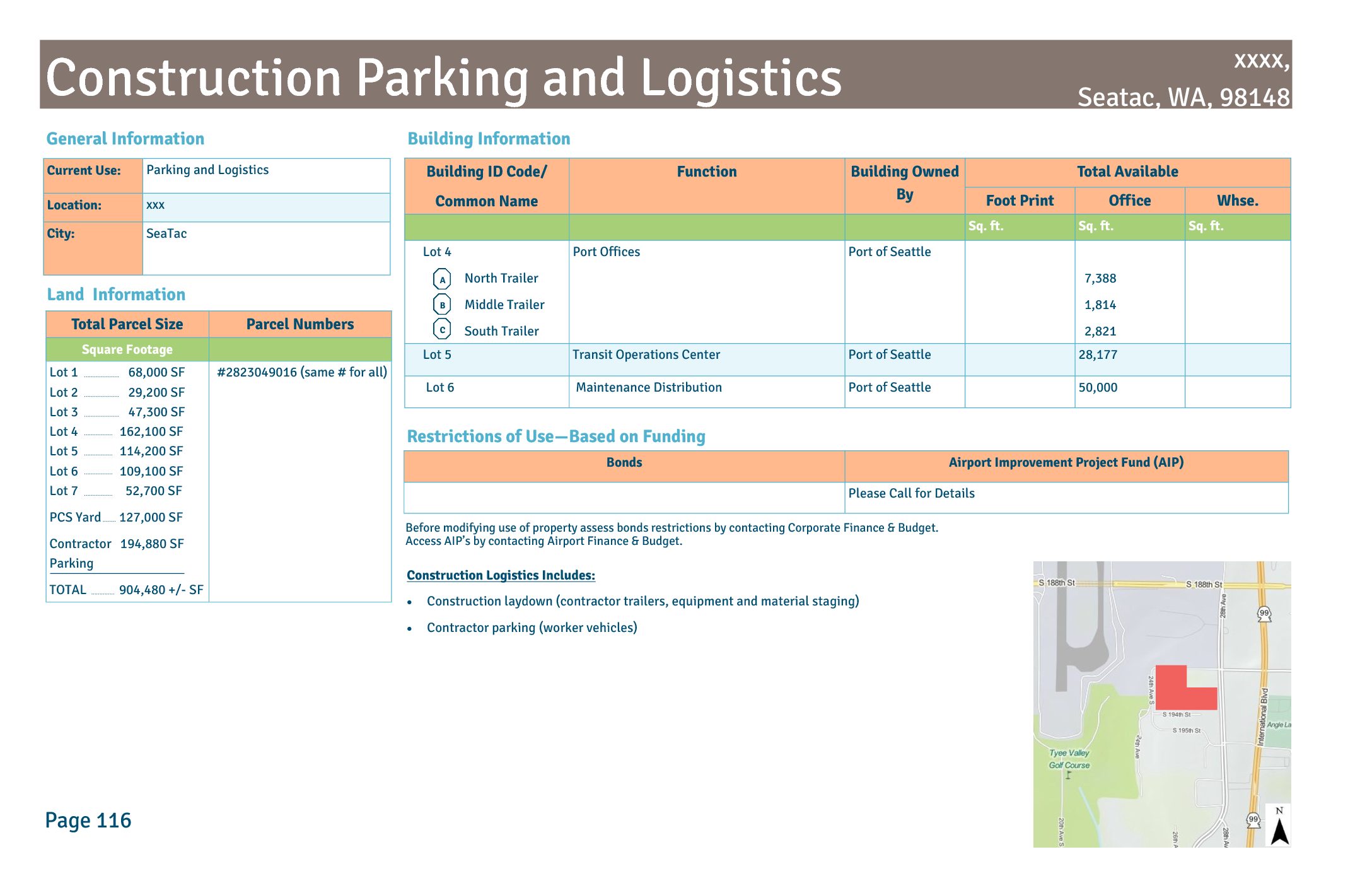Click the Airport Improvement Project Fund header
This screenshot has width=1372, height=888.
click(x=1066, y=462)
